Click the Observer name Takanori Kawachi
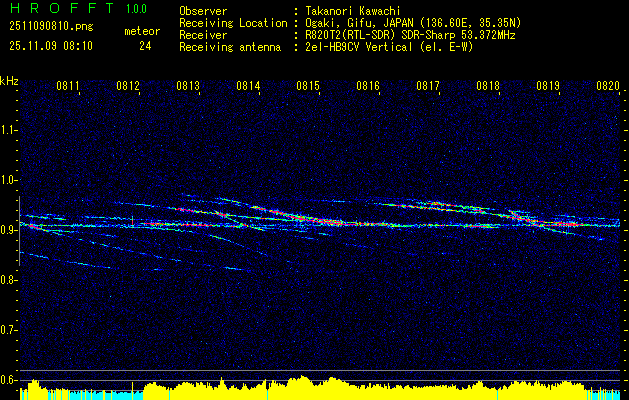 [352, 11]
